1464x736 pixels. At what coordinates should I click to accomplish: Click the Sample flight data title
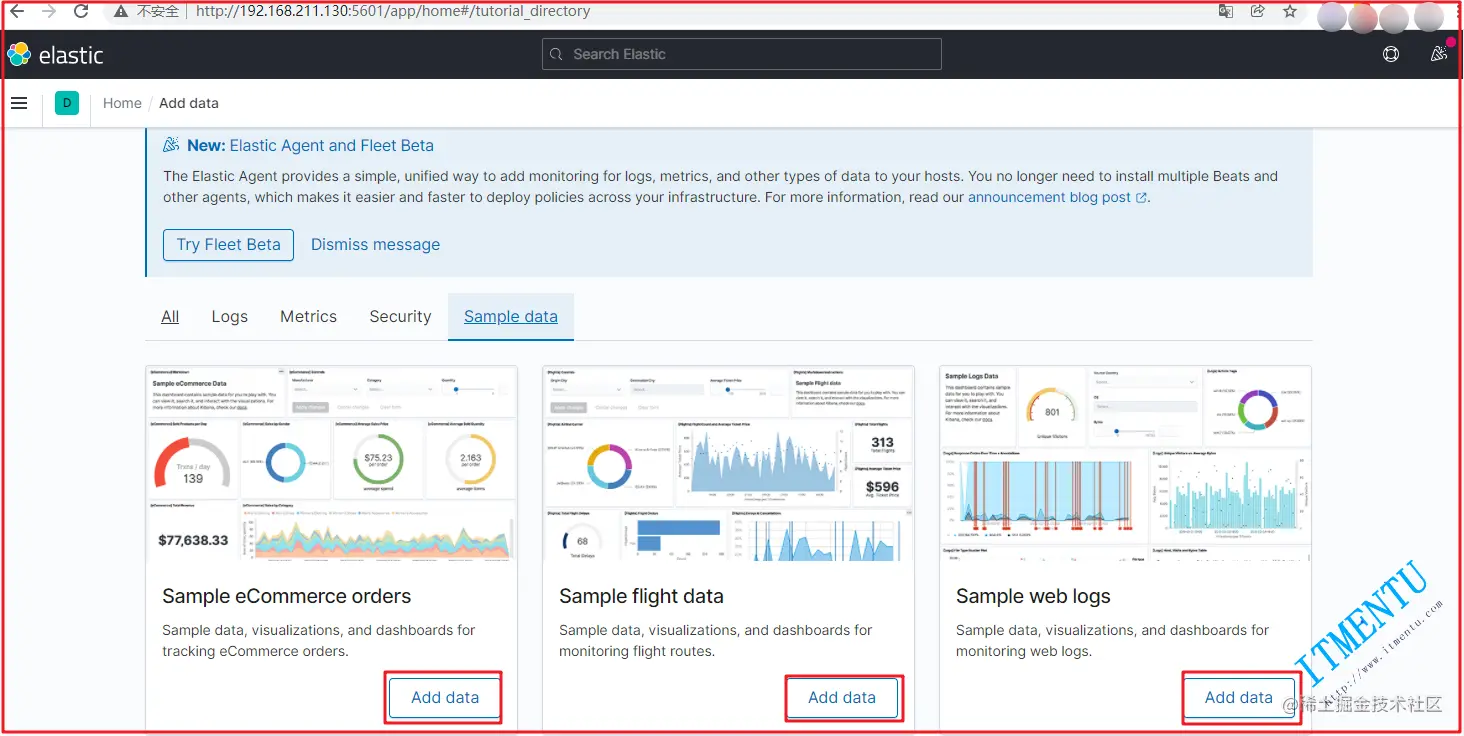[x=641, y=596]
